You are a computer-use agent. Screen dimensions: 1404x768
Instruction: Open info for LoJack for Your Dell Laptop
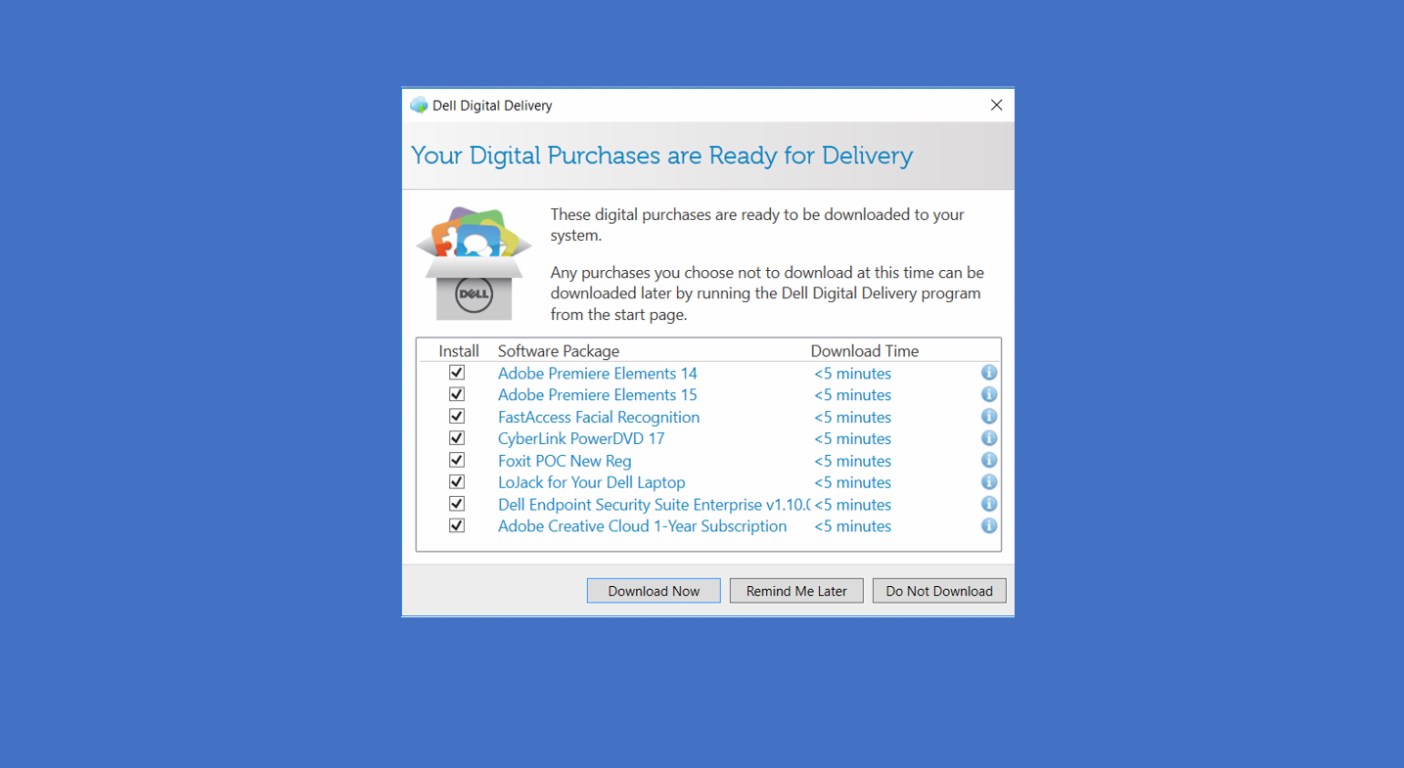989,482
